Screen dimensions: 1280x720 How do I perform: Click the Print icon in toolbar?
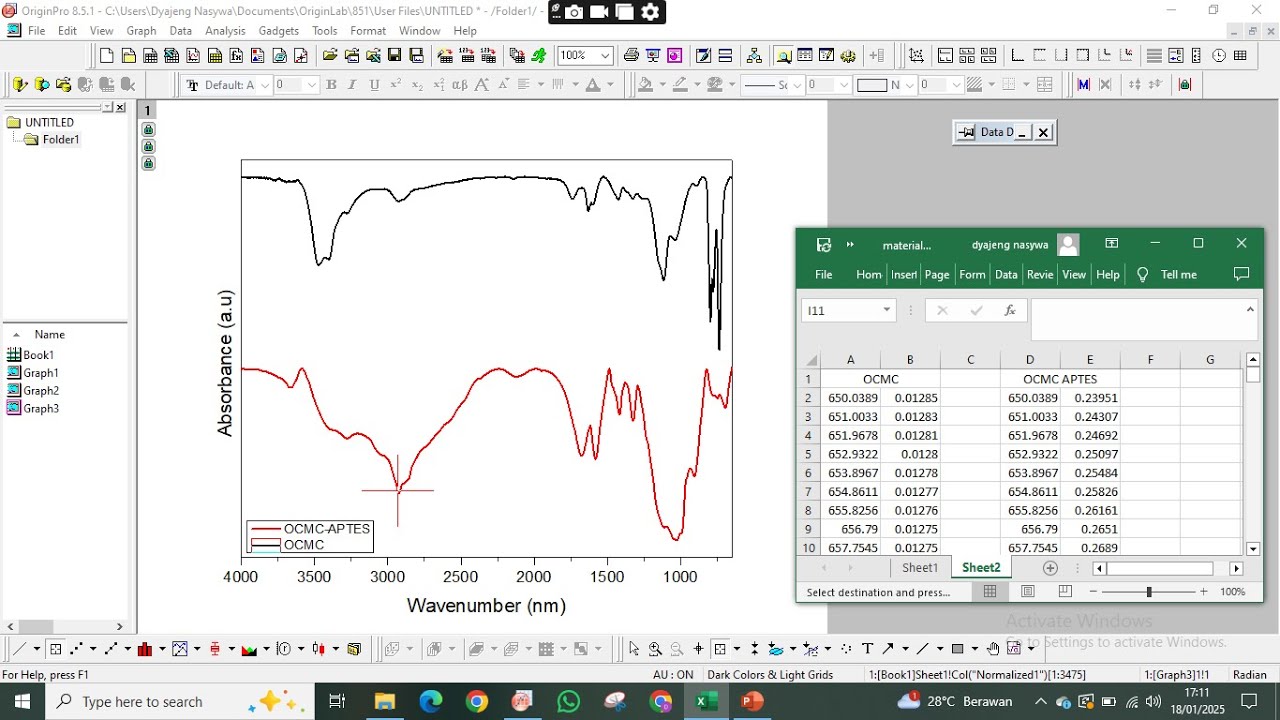tap(631, 56)
